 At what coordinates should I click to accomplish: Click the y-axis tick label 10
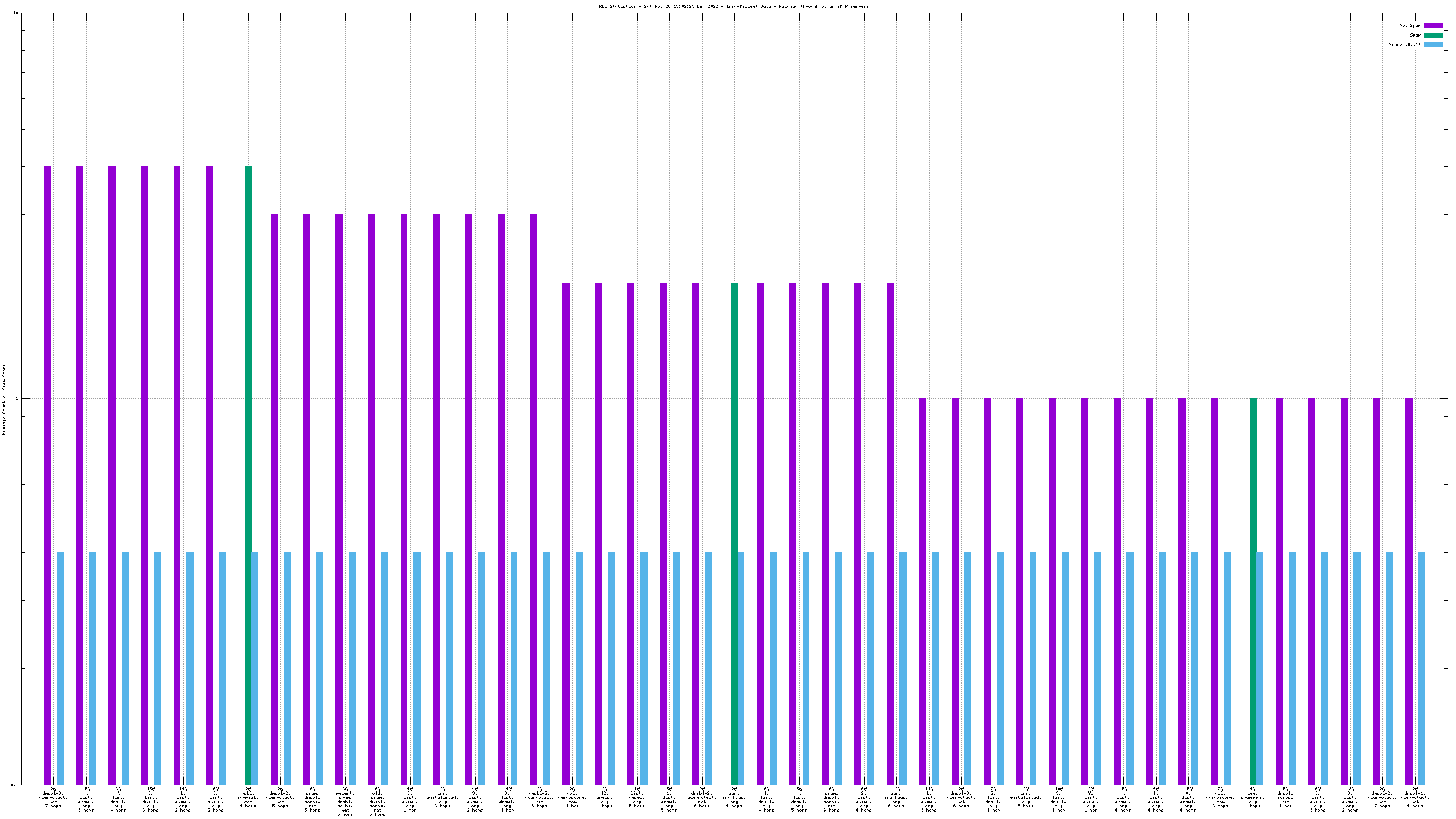point(16,13)
